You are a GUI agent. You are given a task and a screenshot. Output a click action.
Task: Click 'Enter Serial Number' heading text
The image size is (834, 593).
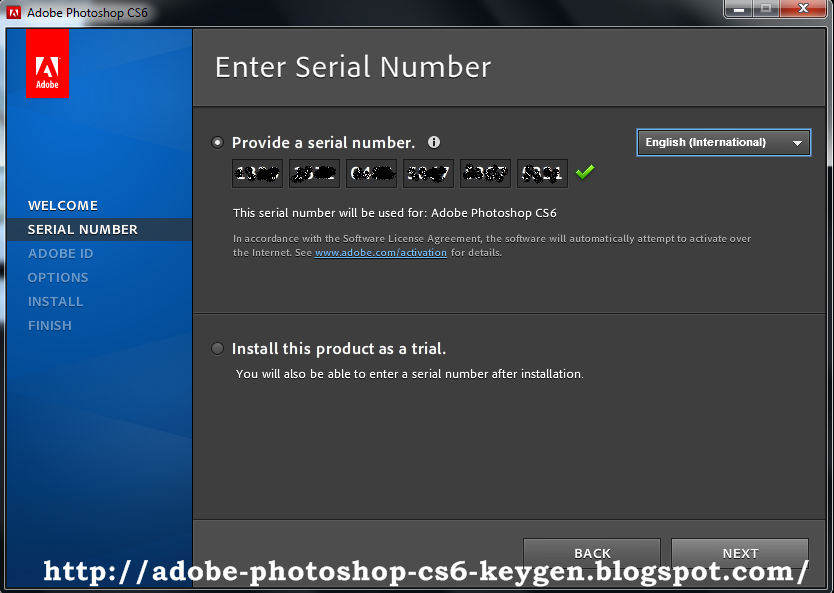[353, 67]
